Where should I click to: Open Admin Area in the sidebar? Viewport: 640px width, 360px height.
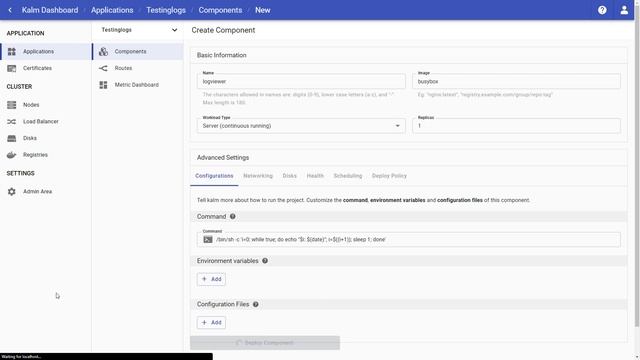[x=38, y=191]
